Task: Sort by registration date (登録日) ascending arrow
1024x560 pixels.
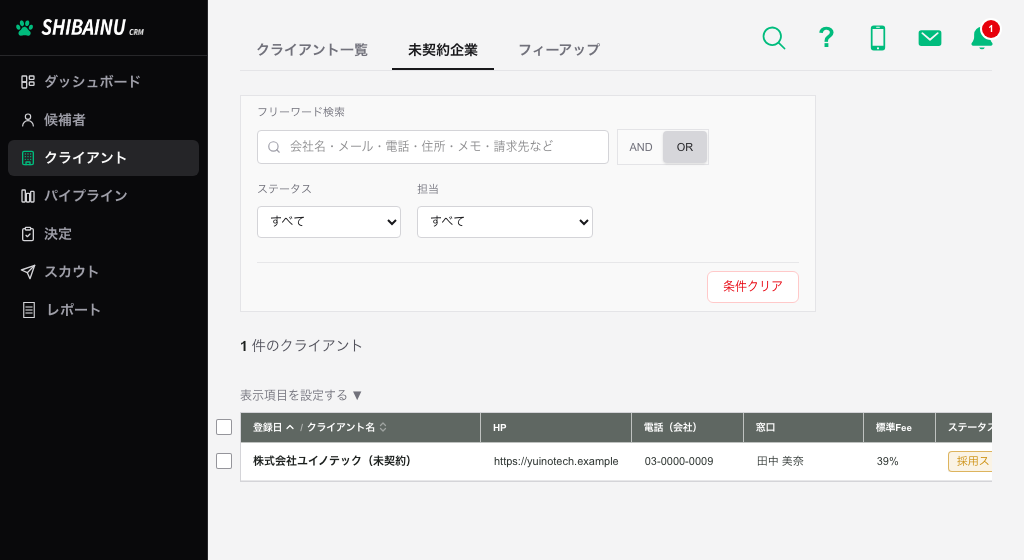Action: click(x=290, y=428)
